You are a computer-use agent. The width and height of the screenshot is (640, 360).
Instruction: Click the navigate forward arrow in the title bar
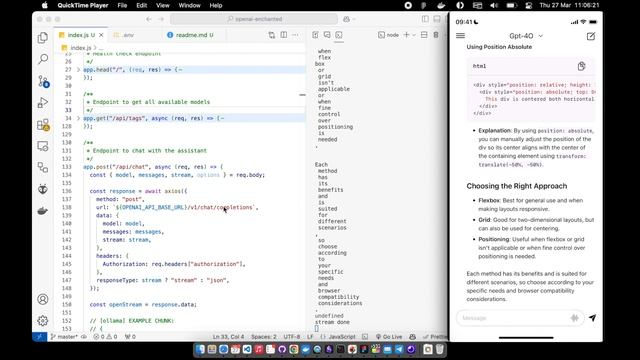pyautogui.click(x=161, y=19)
